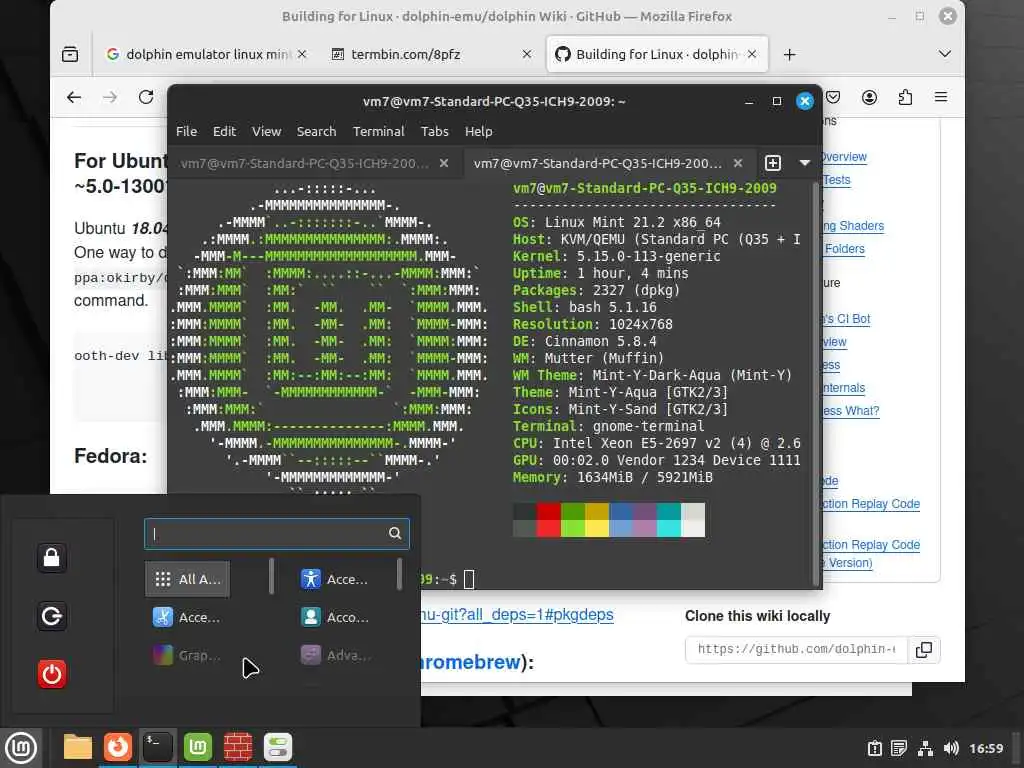Open the terminal Tabs menu
1024x768 pixels.
tap(434, 131)
